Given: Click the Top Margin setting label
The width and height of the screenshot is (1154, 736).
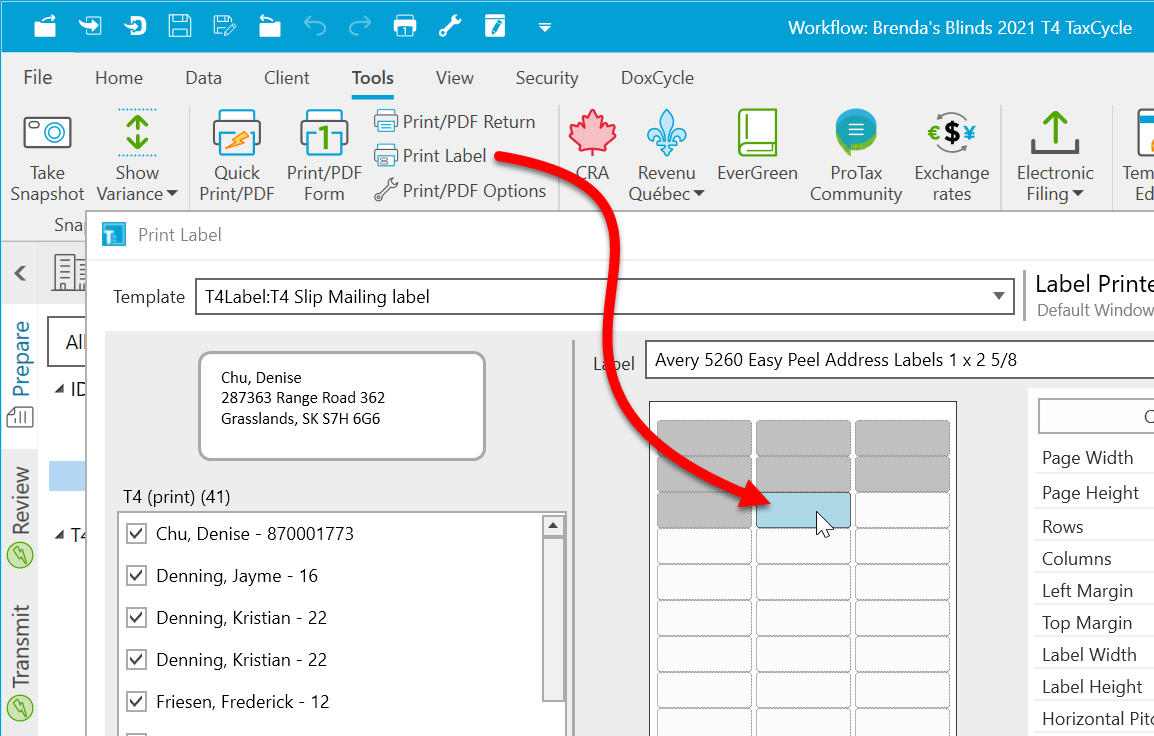Looking at the screenshot, I should 1086,623.
